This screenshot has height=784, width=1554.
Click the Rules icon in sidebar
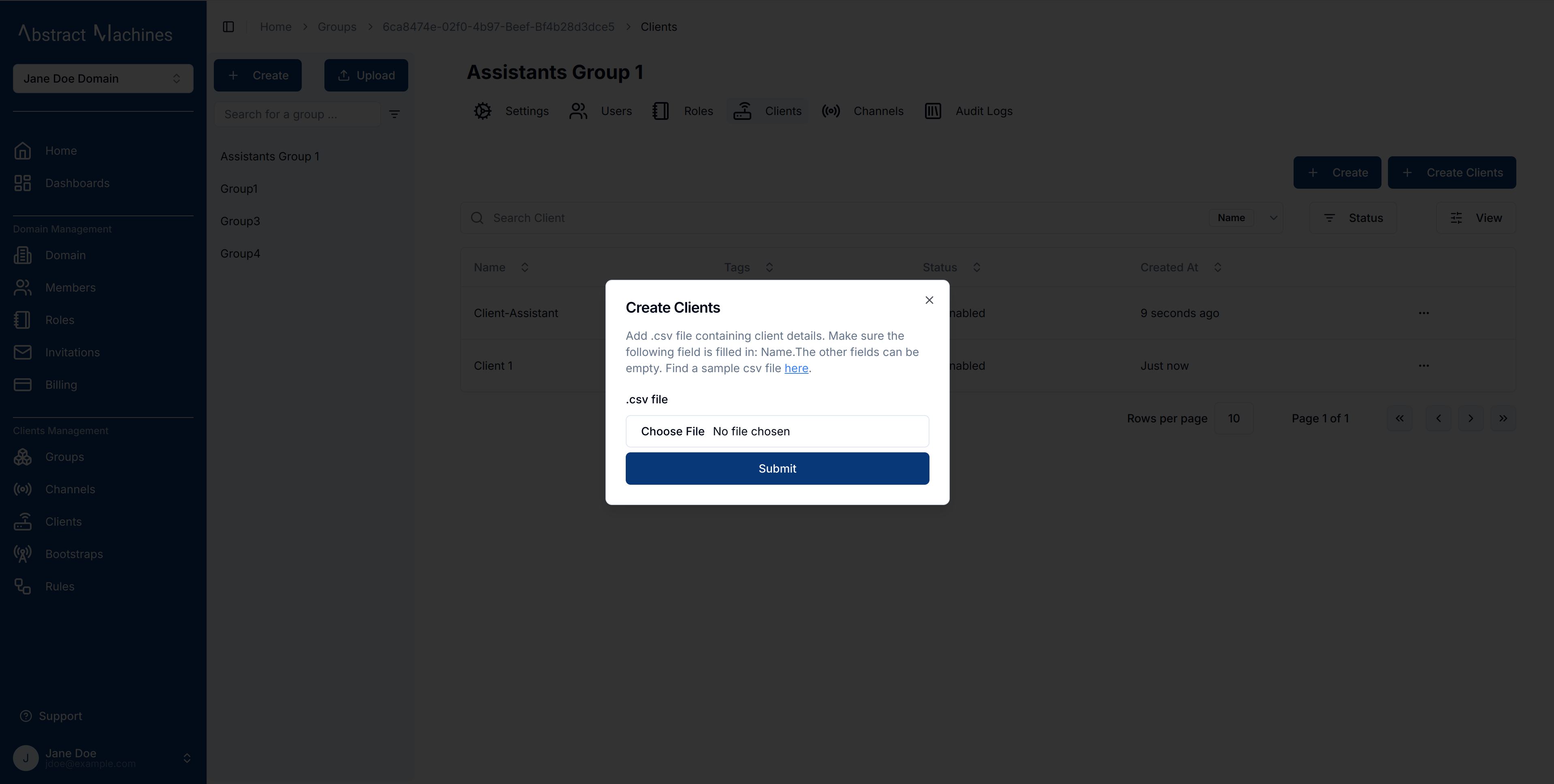coord(24,586)
